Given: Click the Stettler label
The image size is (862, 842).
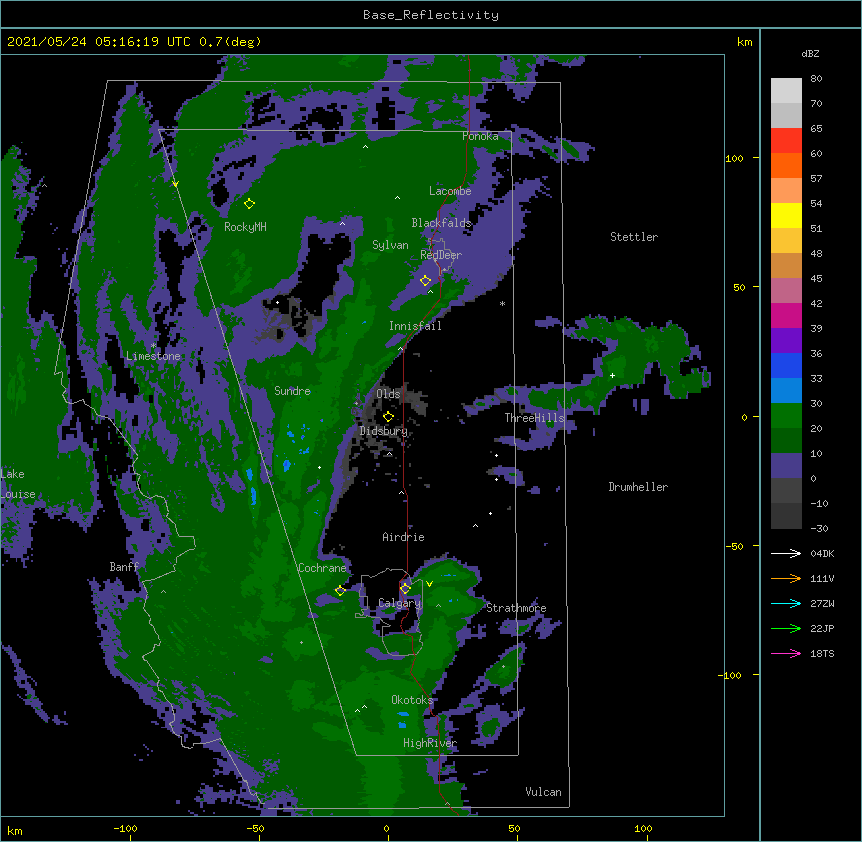Looking at the screenshot, I should point(634,237).
